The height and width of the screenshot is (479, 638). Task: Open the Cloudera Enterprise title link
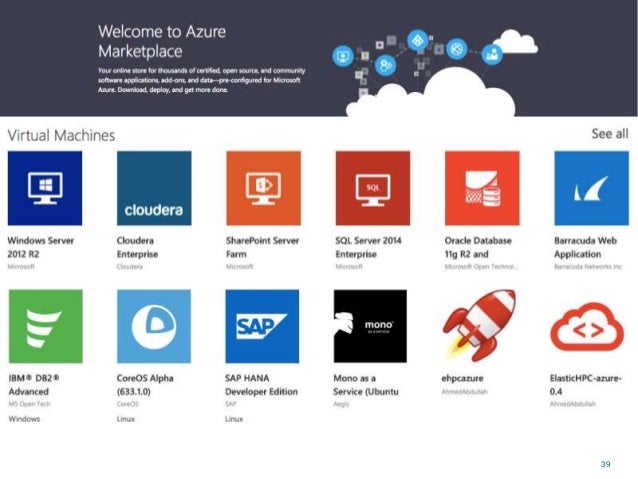point(137,247)
